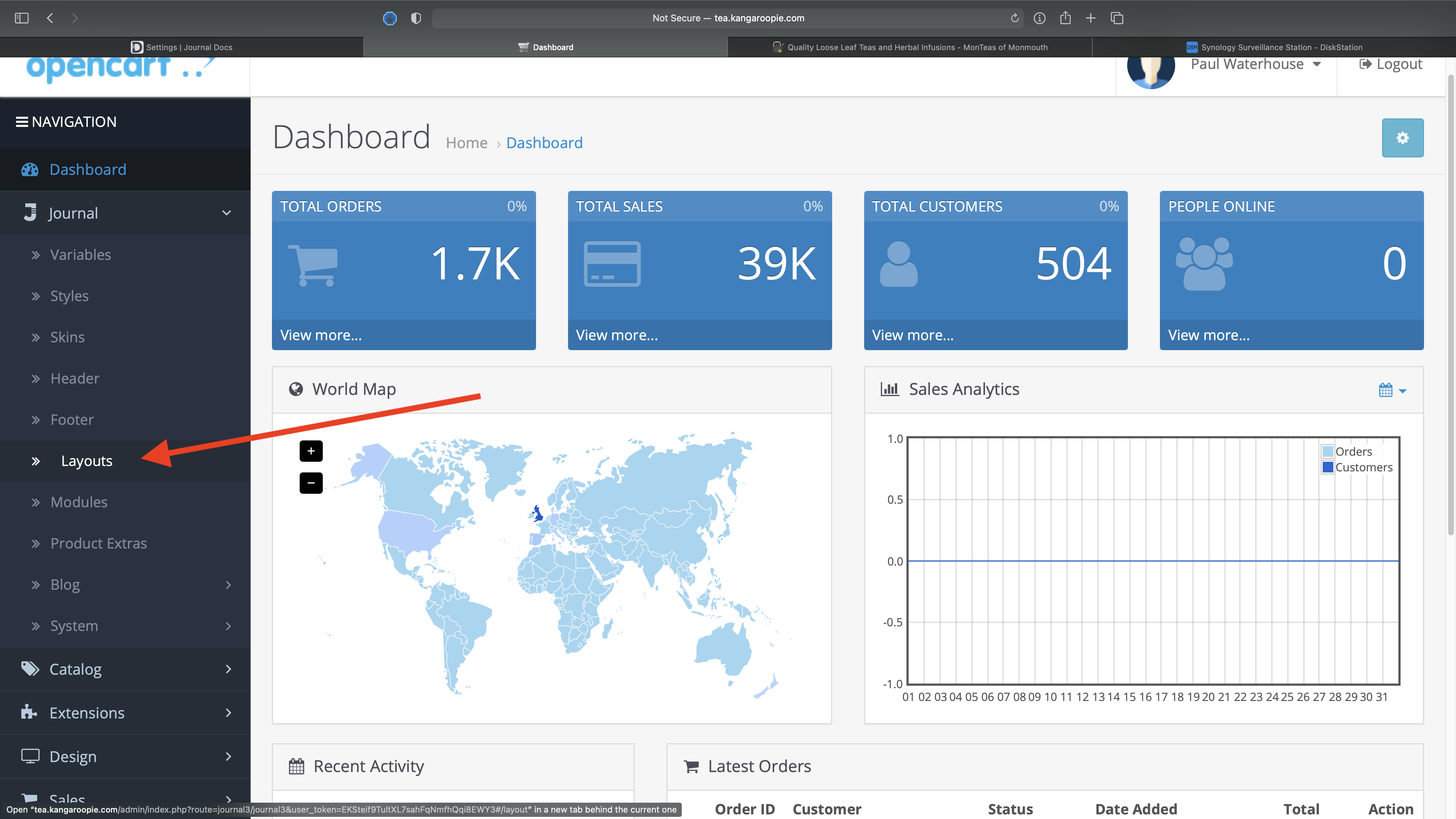Click the Home breadcrumb link
Screen dimensions: 1456x819
tap(466, 143)
